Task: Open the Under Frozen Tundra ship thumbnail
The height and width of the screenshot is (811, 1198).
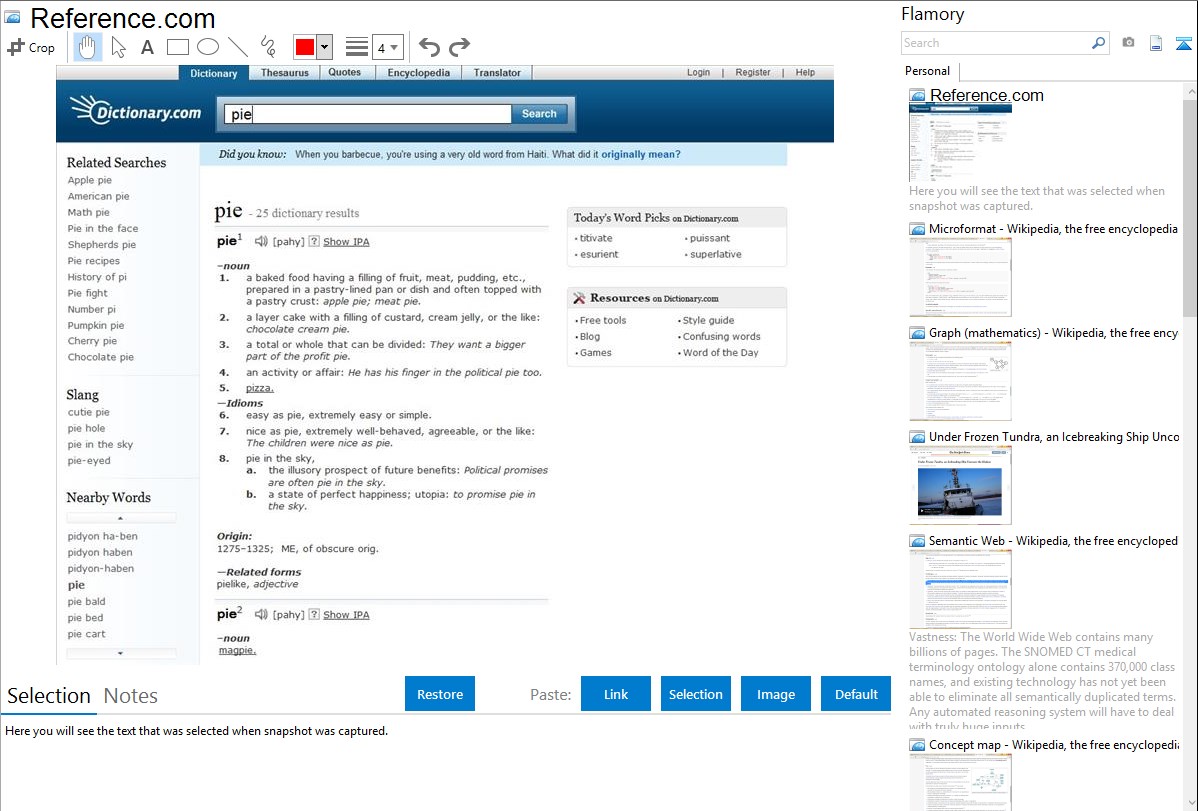Action: pos(960,485)
